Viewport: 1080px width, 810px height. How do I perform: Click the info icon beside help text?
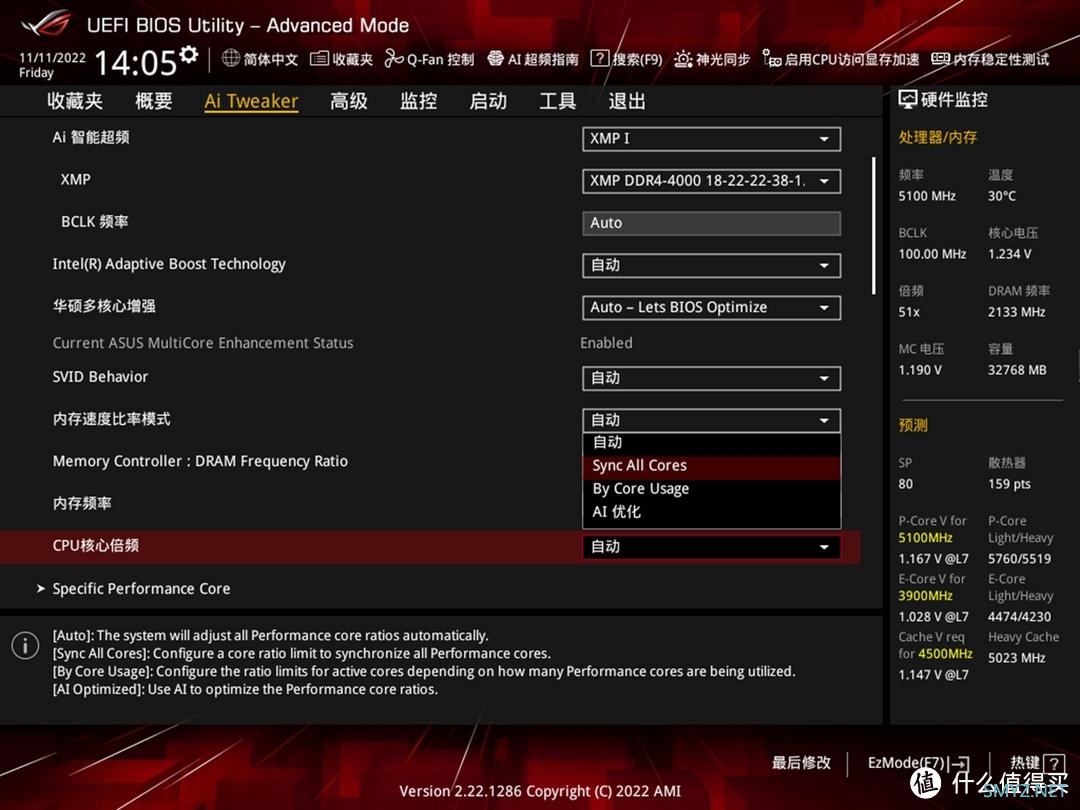25,645
